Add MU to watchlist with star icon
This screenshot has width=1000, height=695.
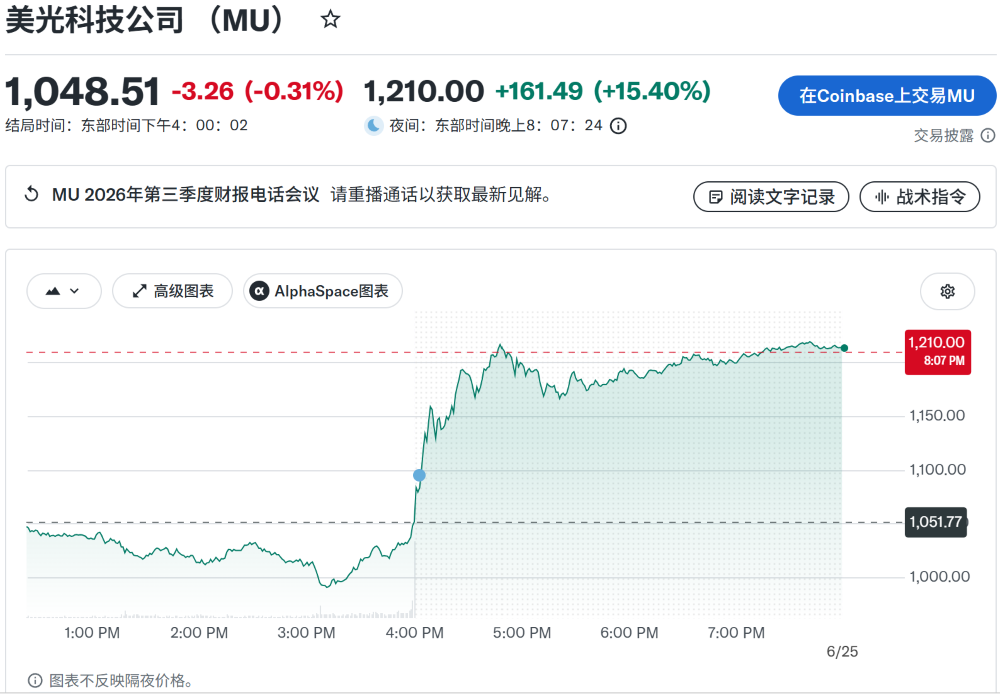330,19
